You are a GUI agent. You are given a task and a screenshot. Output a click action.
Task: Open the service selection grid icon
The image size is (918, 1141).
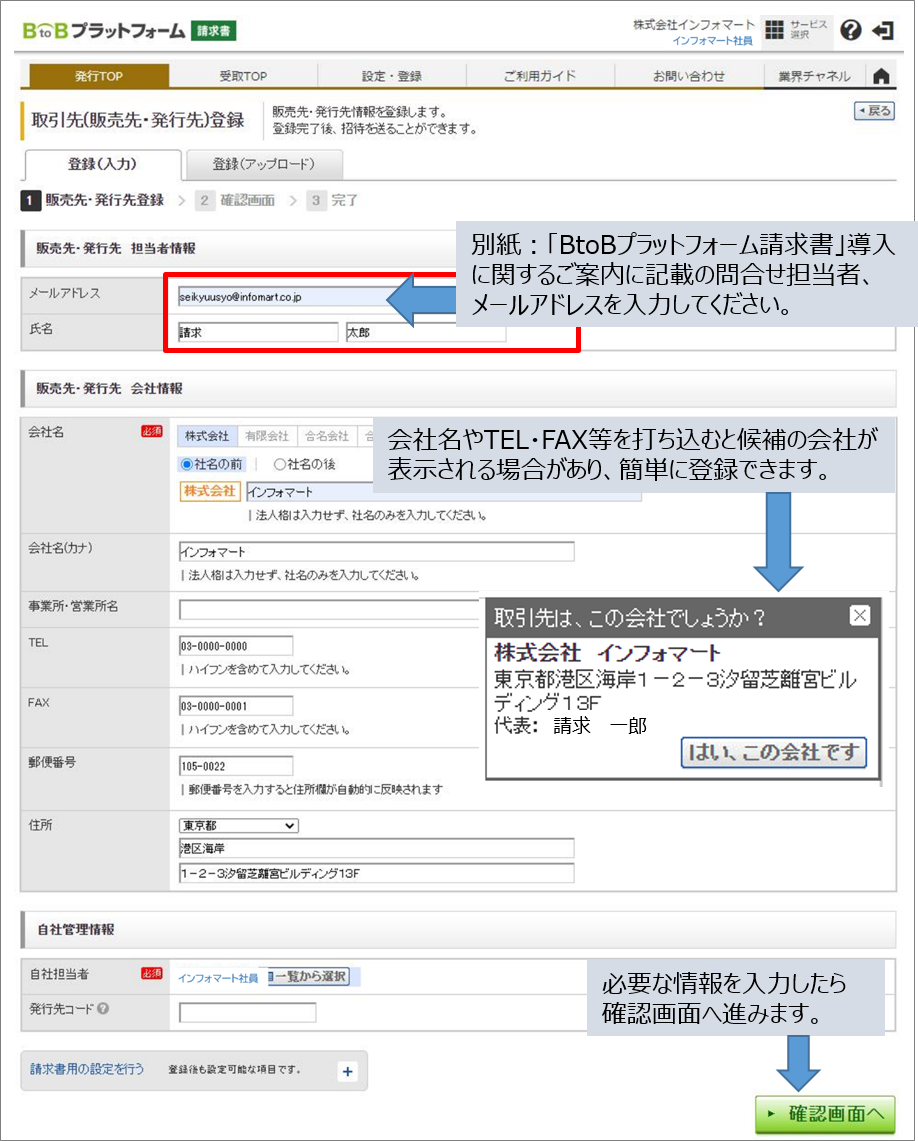(x=775, y=30)
